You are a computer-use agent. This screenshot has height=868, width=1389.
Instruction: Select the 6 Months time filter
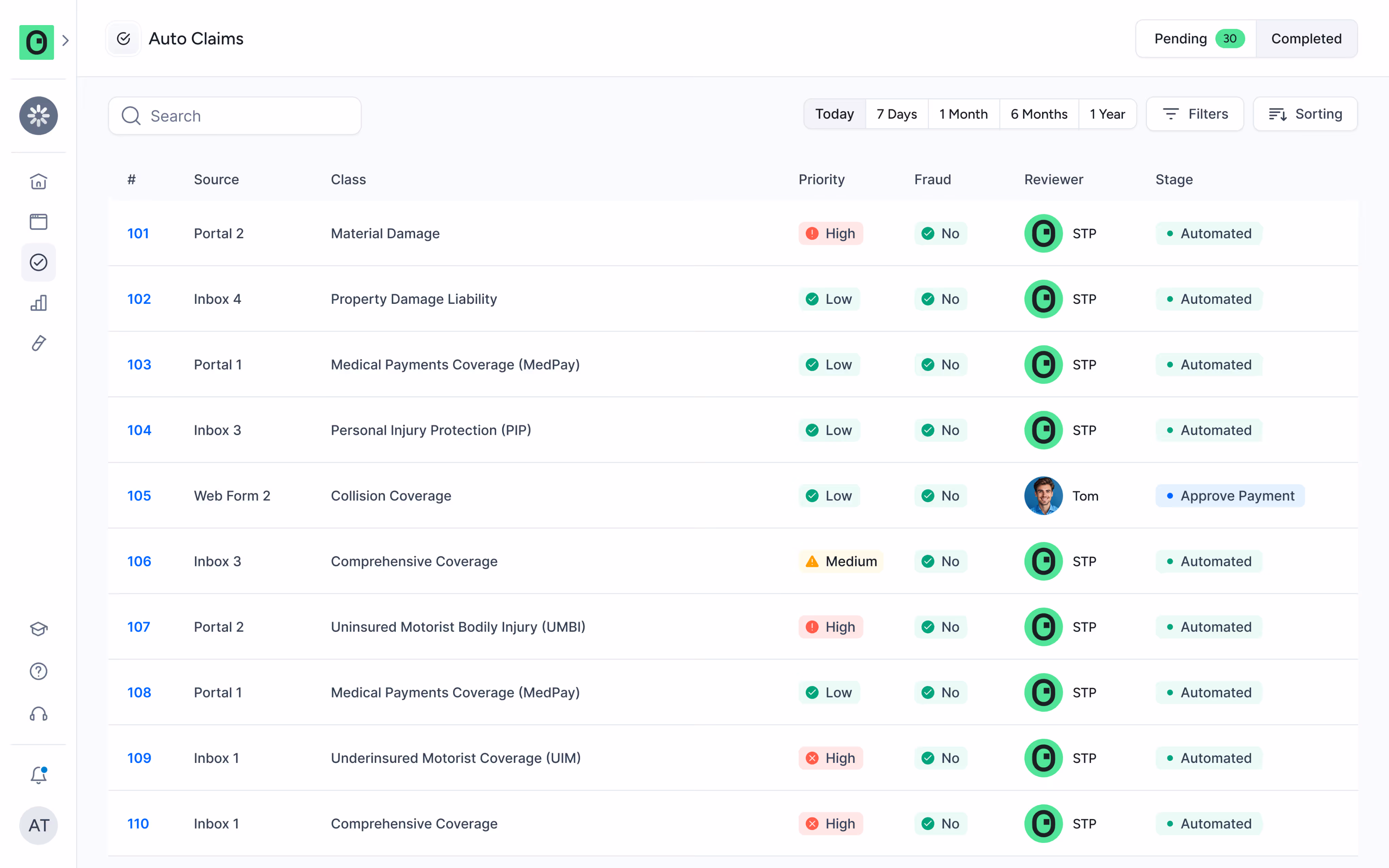coord(1039,114)
